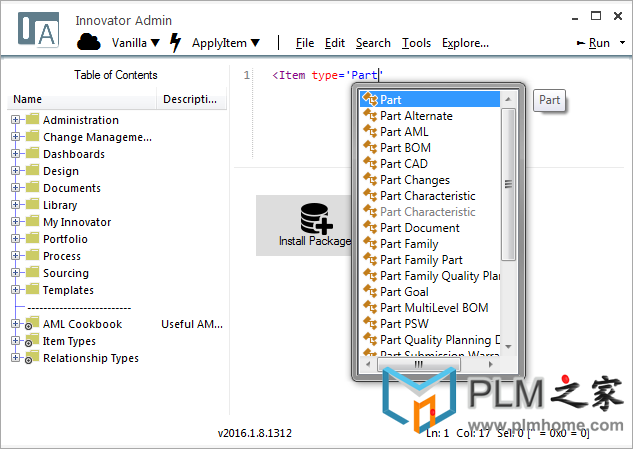Click the Item Types folder icon
This screenshot has width=633, height=449.
[32, 340]
